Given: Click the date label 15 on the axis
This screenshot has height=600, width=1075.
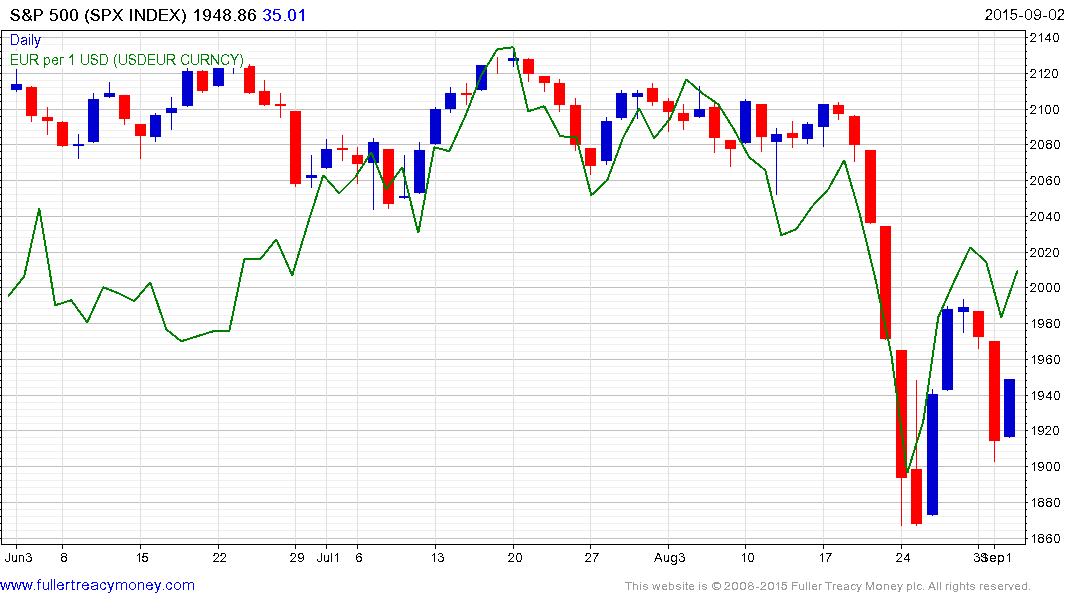Looking at the screenshot, I should 141,557.
